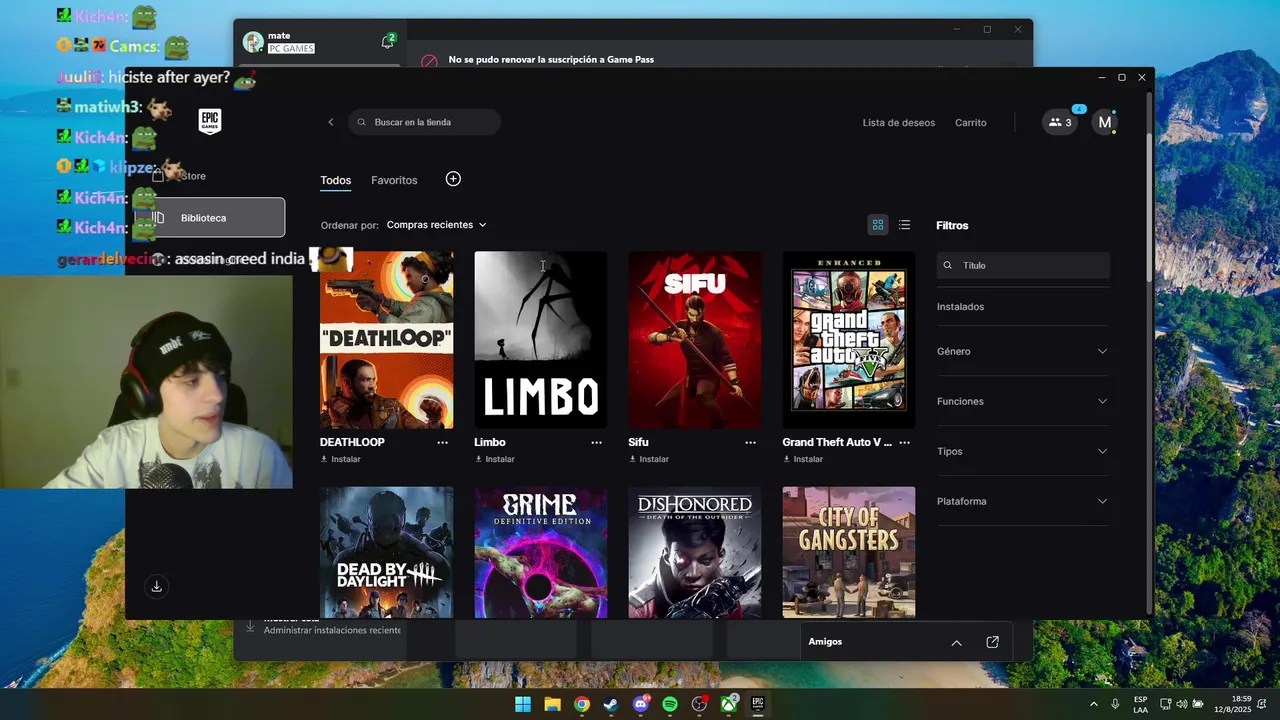This screenshot has height=720, width=1280.
Task: Select the Favoritos tab
Action: [x=394, y=180]
